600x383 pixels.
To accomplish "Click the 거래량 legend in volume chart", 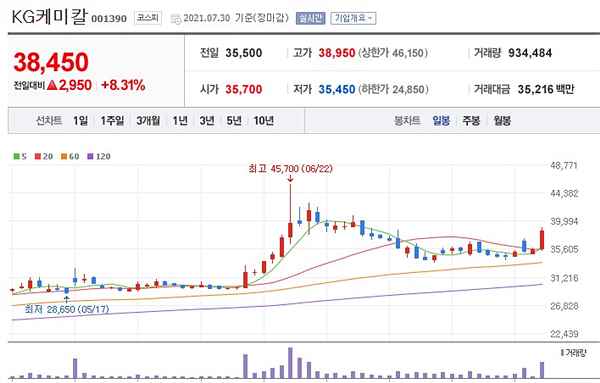I will click(573, 353).
